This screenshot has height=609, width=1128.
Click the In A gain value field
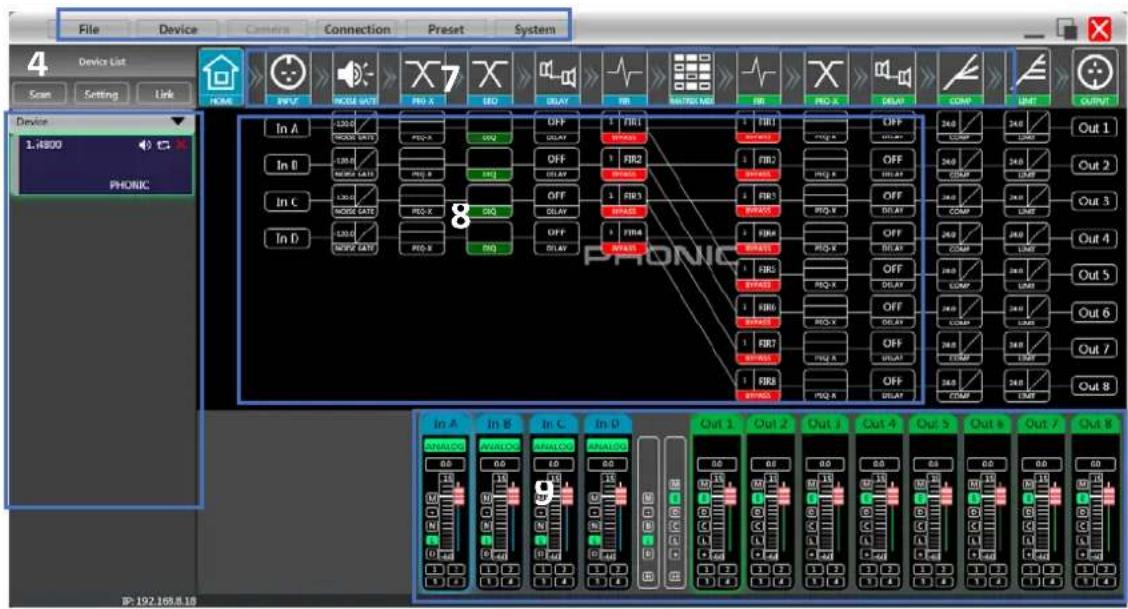click(x=445, y=464)
